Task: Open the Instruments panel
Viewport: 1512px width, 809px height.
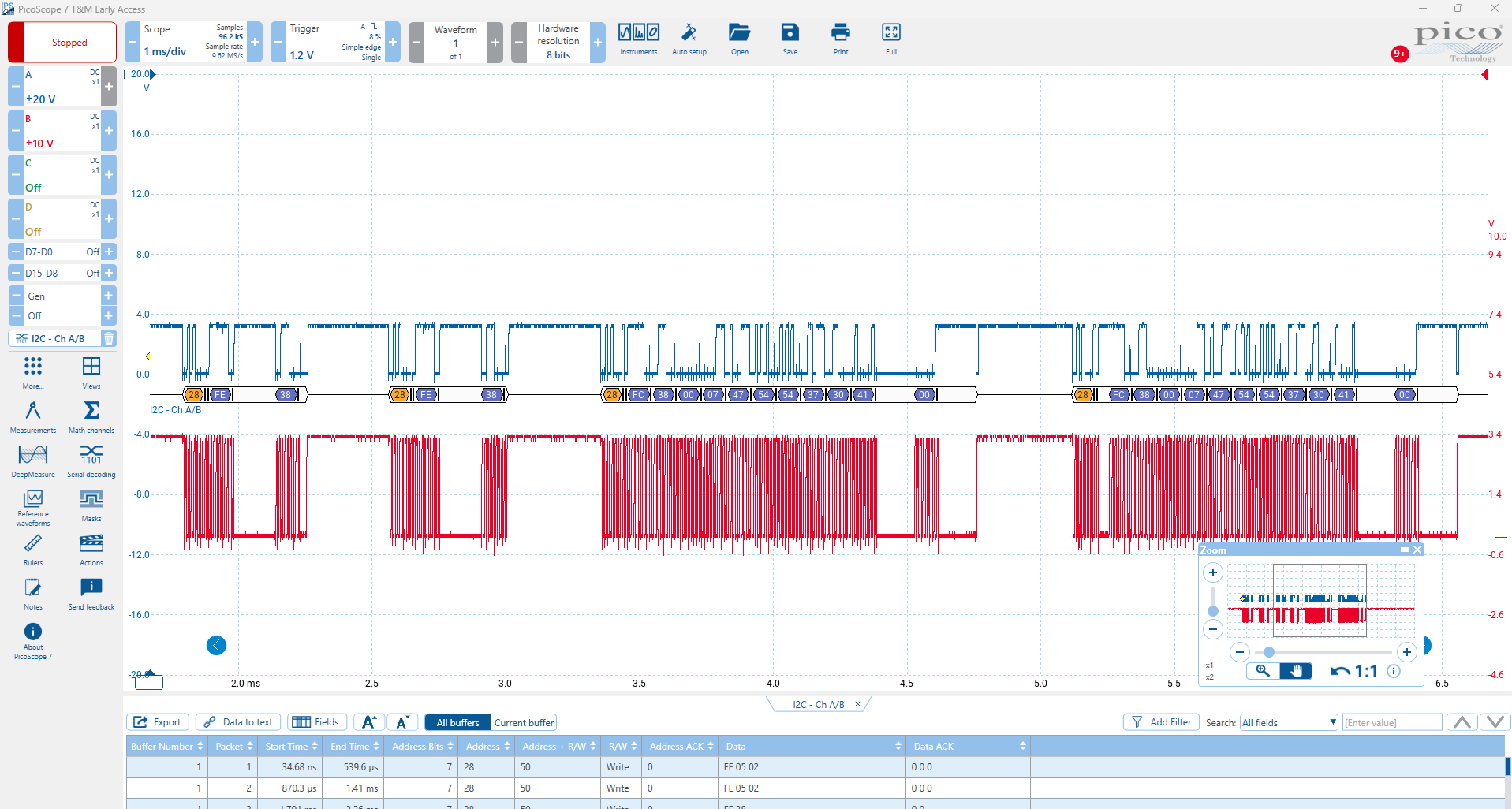Action: pos(638,39)
